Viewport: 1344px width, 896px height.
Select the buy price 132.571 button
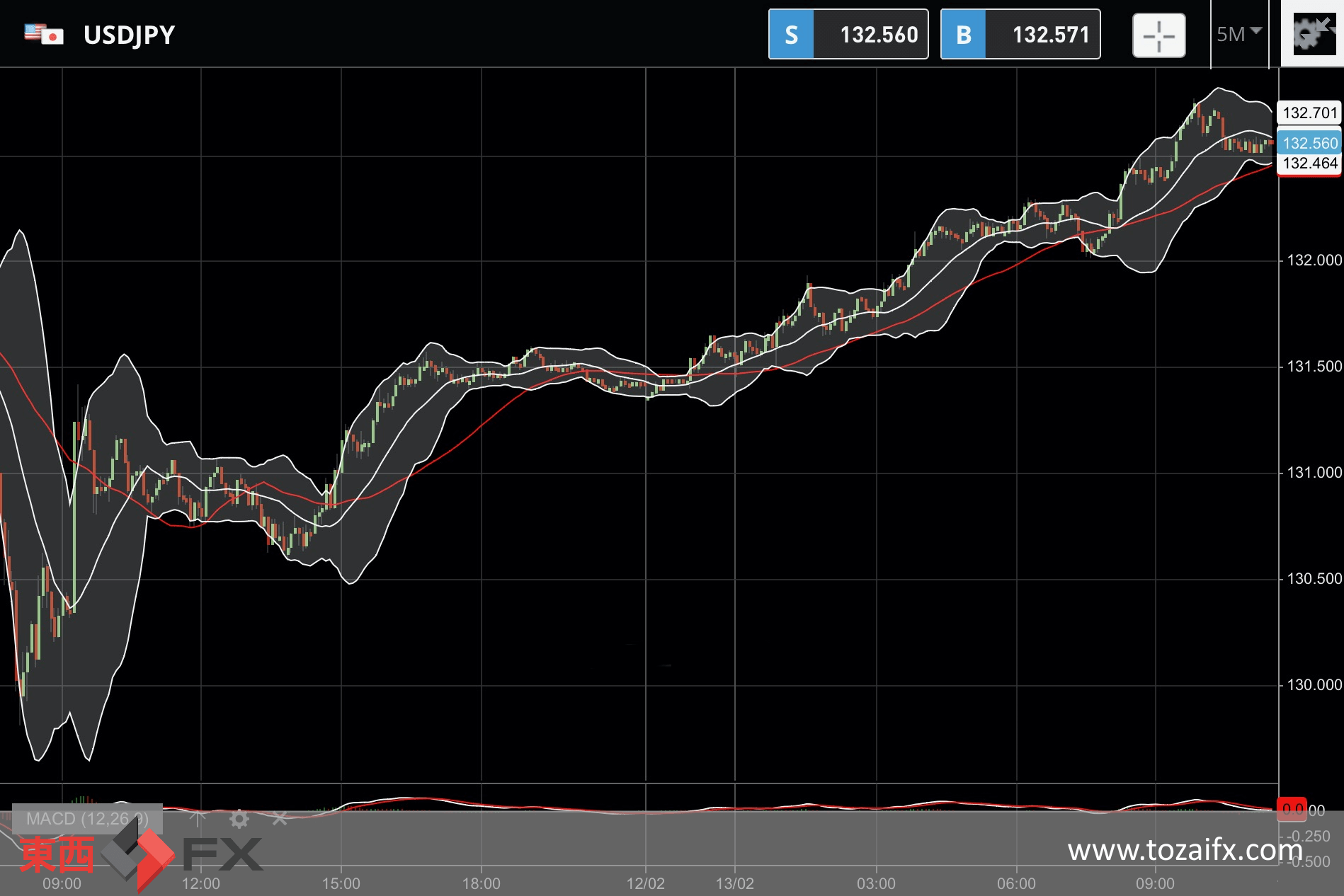[x=1020, y=34]
